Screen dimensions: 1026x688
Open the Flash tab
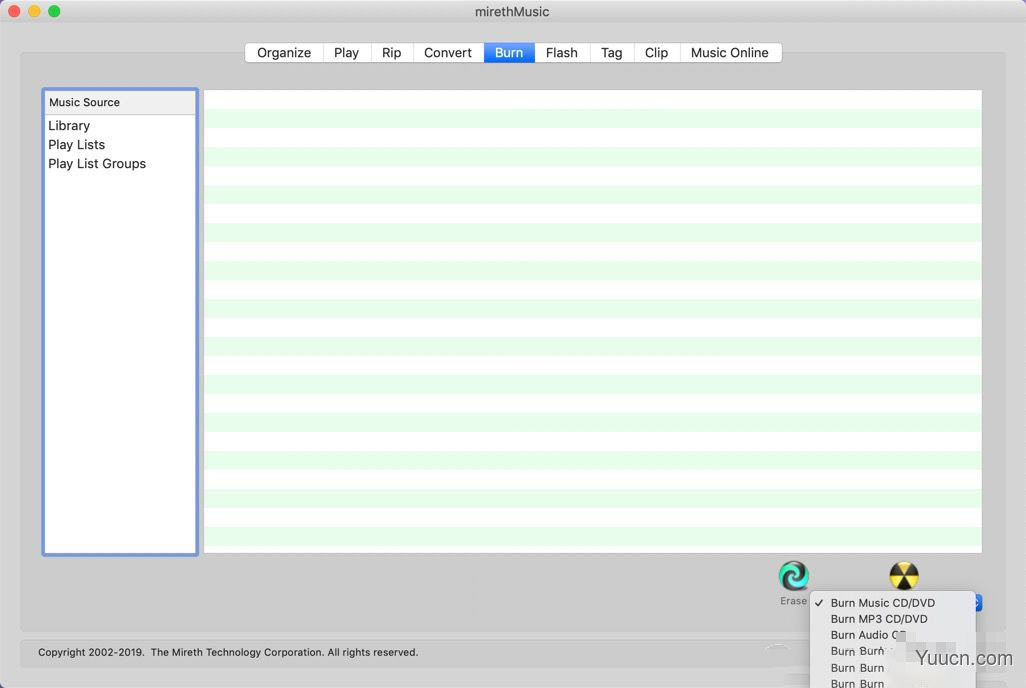click(561, 53)
